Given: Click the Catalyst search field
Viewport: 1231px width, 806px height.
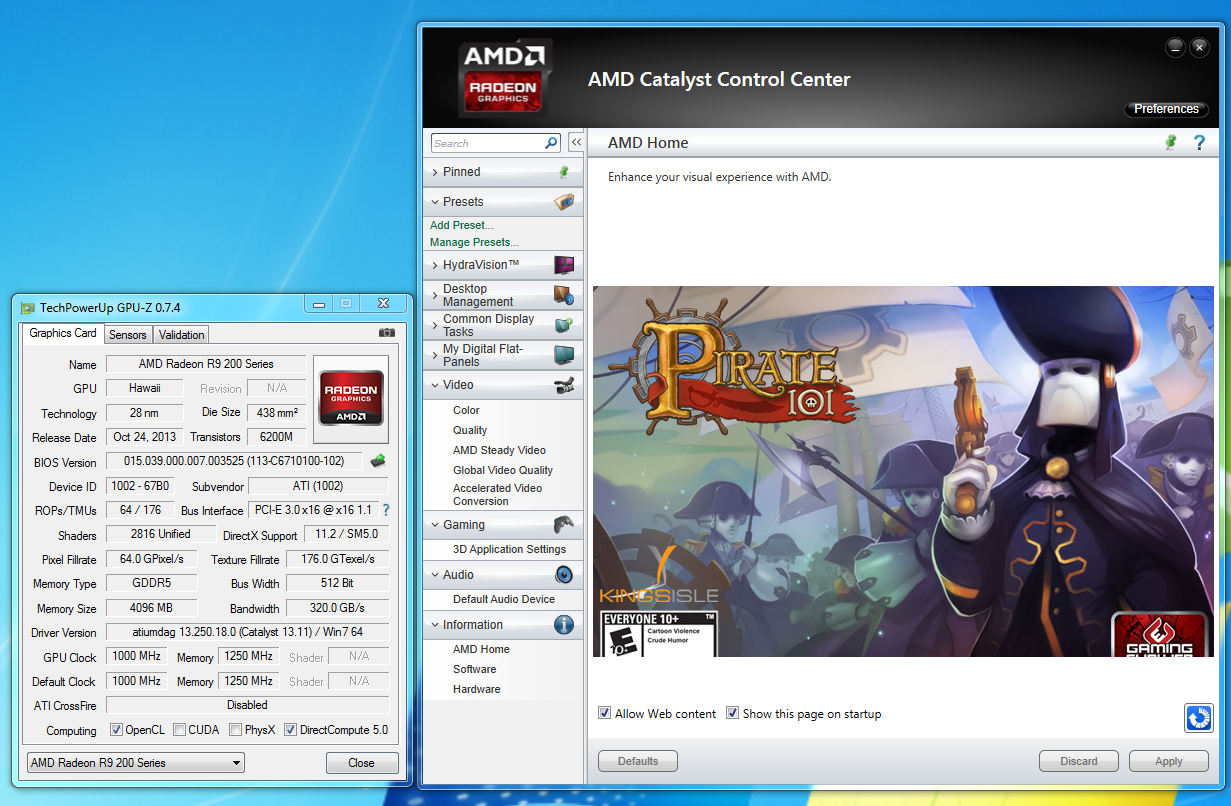Looking at the screenshot, I should (488, 143).
